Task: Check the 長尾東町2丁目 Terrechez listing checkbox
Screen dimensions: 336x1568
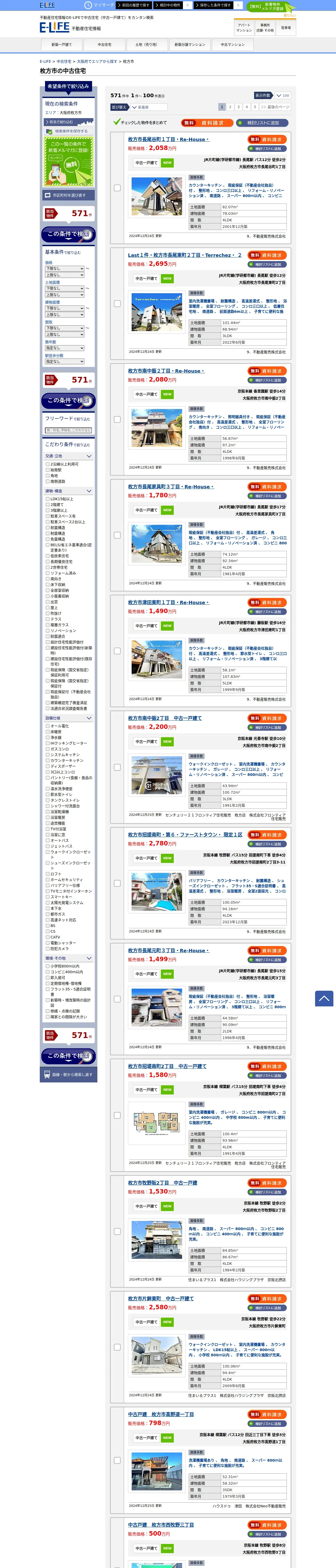Action: click(x=117, y=304)
